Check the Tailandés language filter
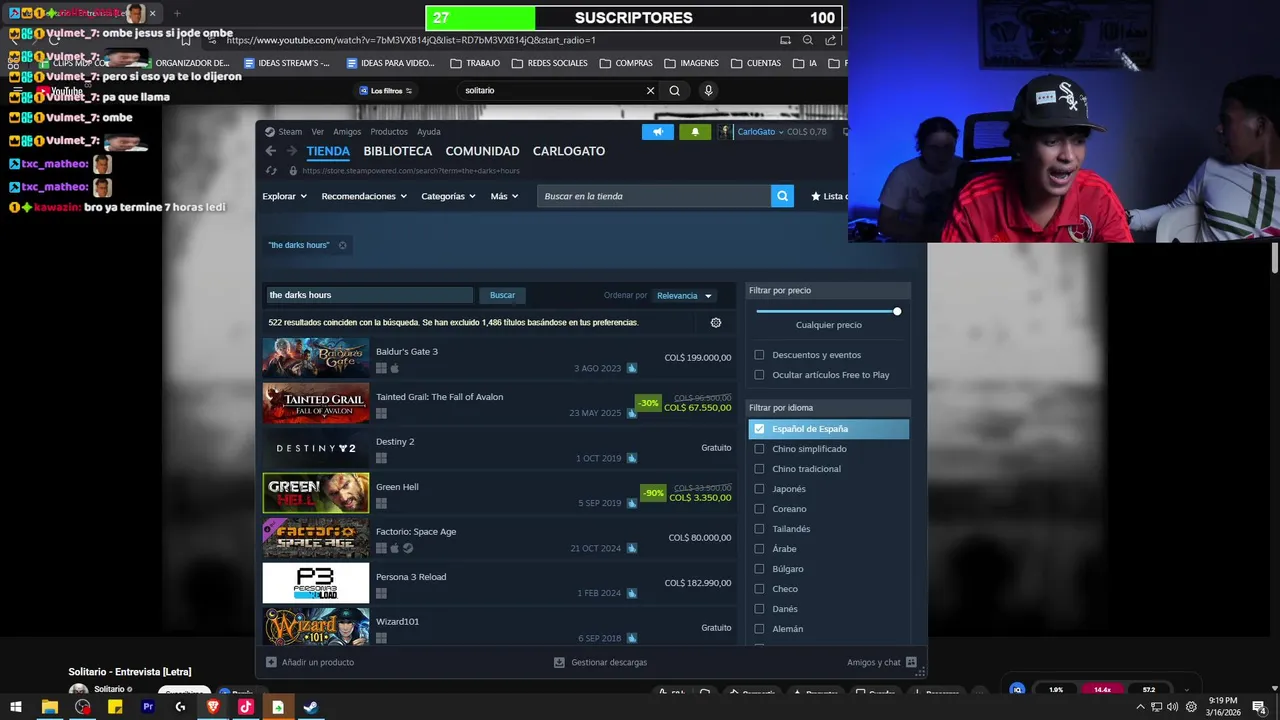 pyautogui.click(x=759, y=529)
